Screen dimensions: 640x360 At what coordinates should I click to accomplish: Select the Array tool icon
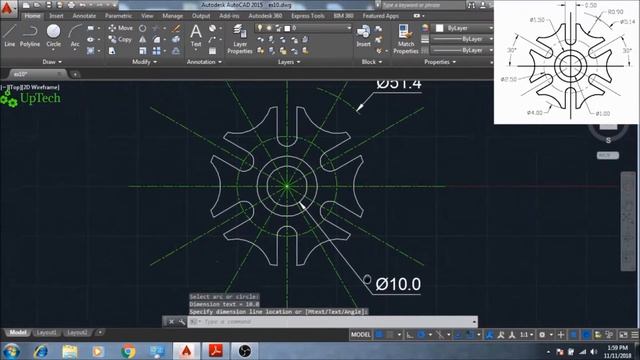click(x=157, y=51)
